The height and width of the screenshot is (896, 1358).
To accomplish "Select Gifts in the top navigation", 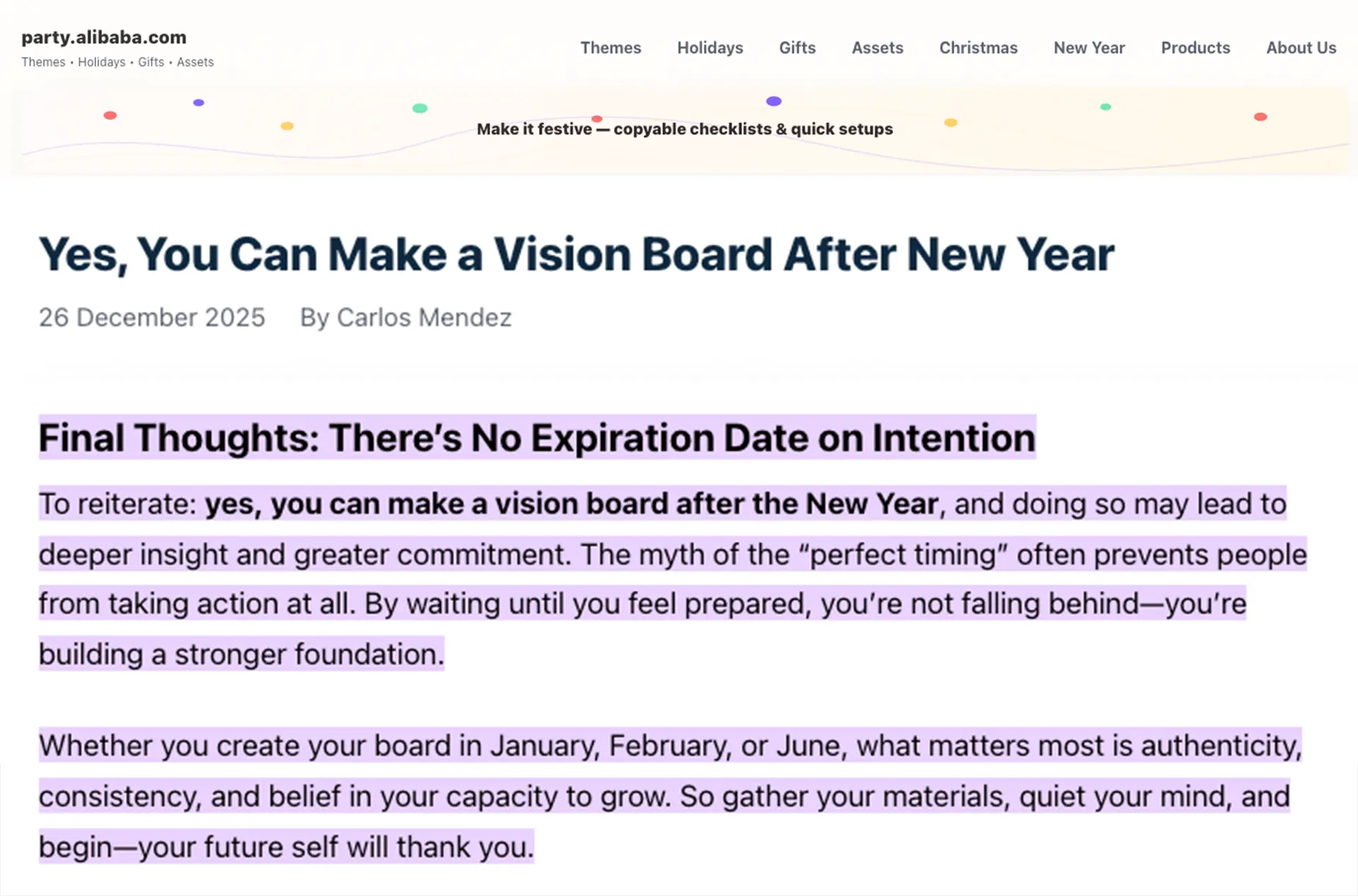I will (x=797, y=48).
